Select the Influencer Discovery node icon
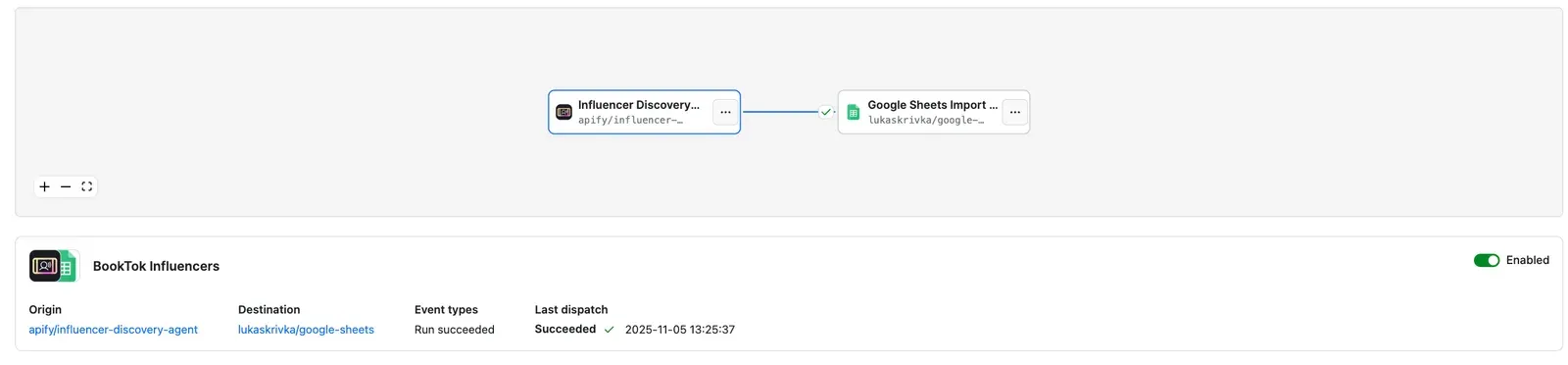1568x365 pixels. pyautogui.click(x=563, y=112)
